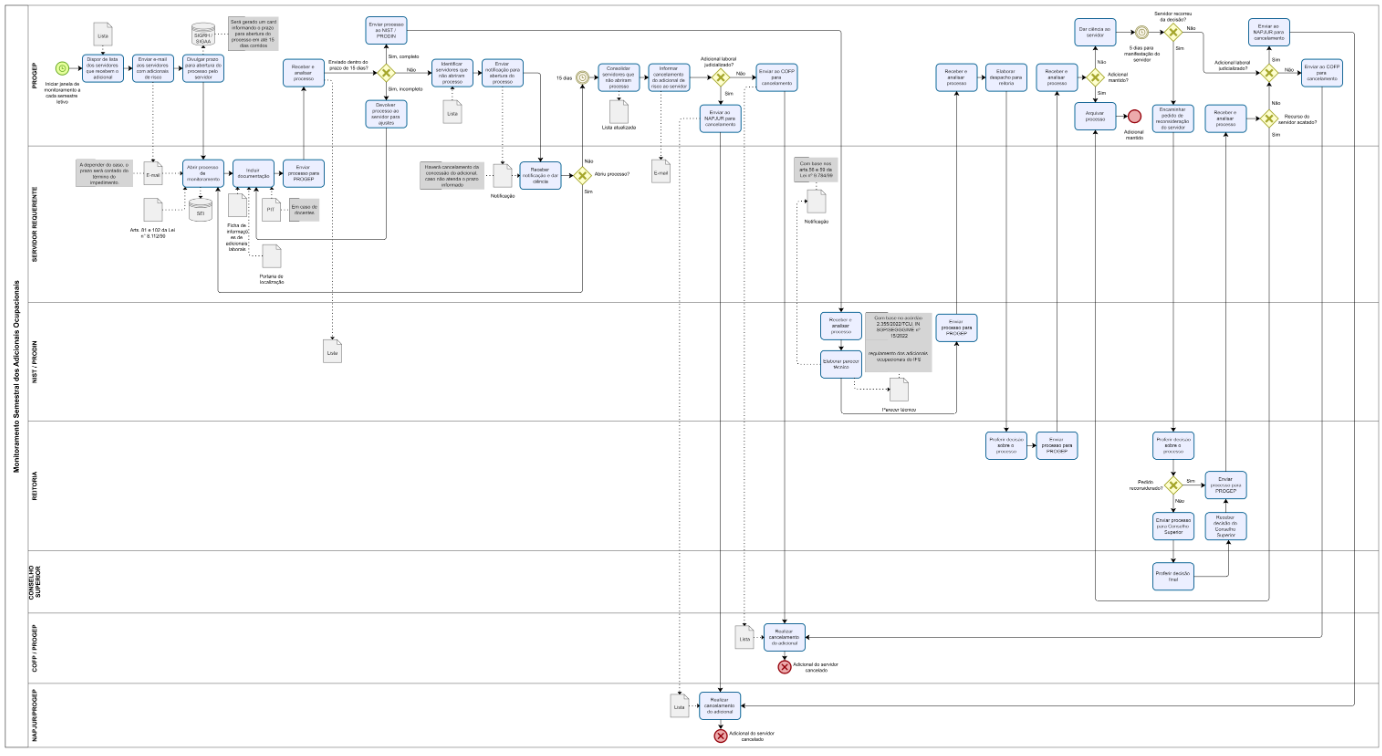The height and width of the screenshot is (756, 1382).
Task: Select the 'Portaria de localização' document
Action: pos(271,256)
